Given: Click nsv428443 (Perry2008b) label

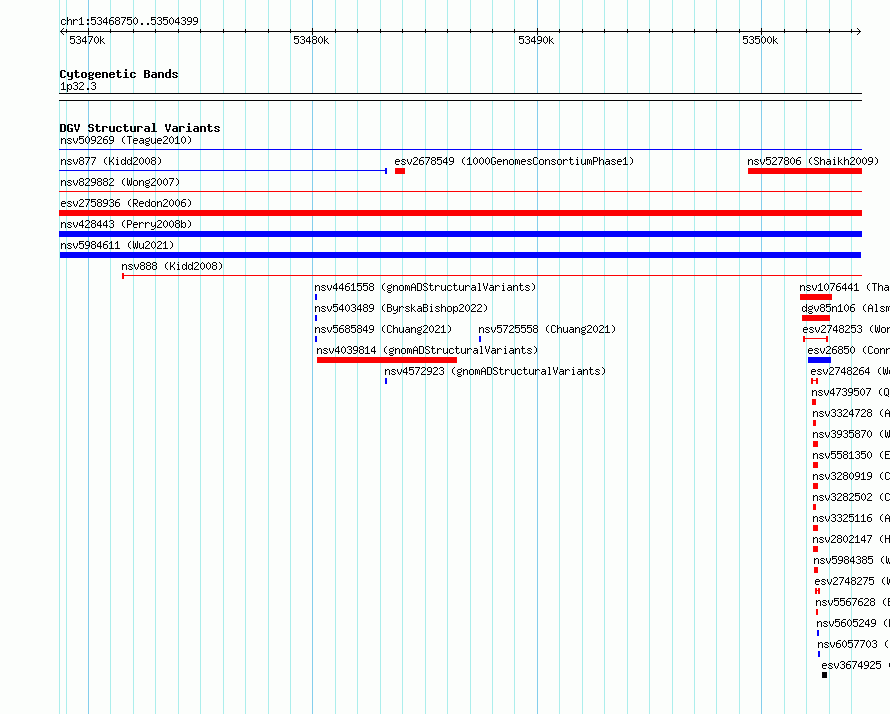Looking at the screenshot, I should pos(126,224).
